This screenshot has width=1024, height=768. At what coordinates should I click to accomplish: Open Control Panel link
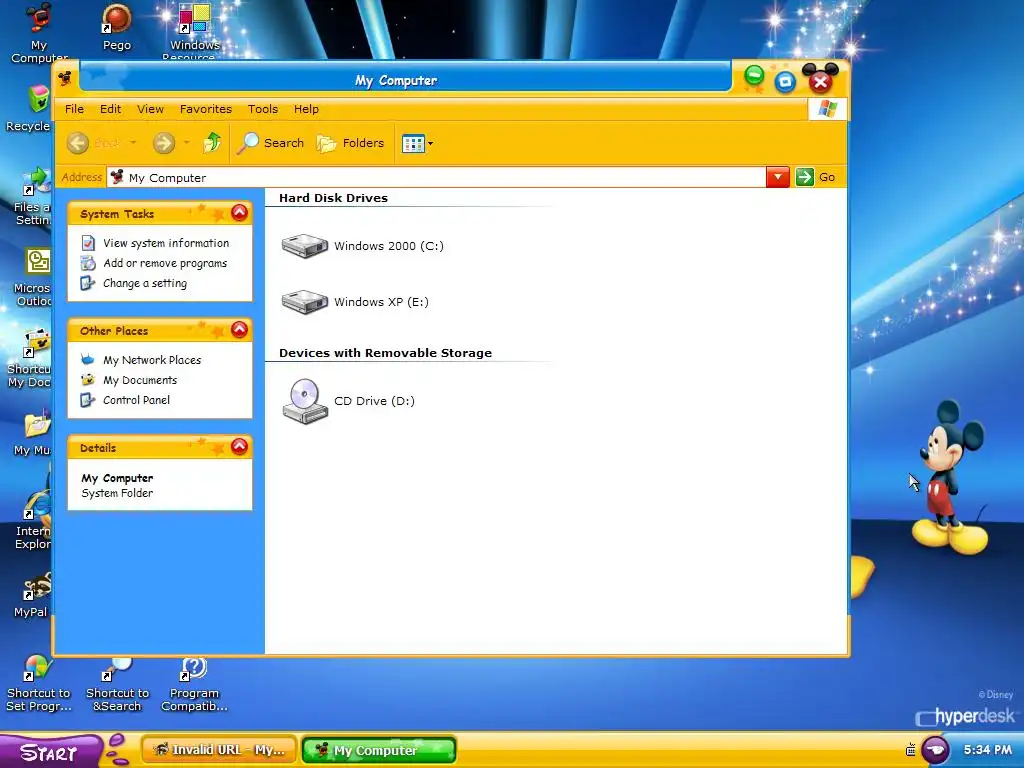[x=136, y=400]
